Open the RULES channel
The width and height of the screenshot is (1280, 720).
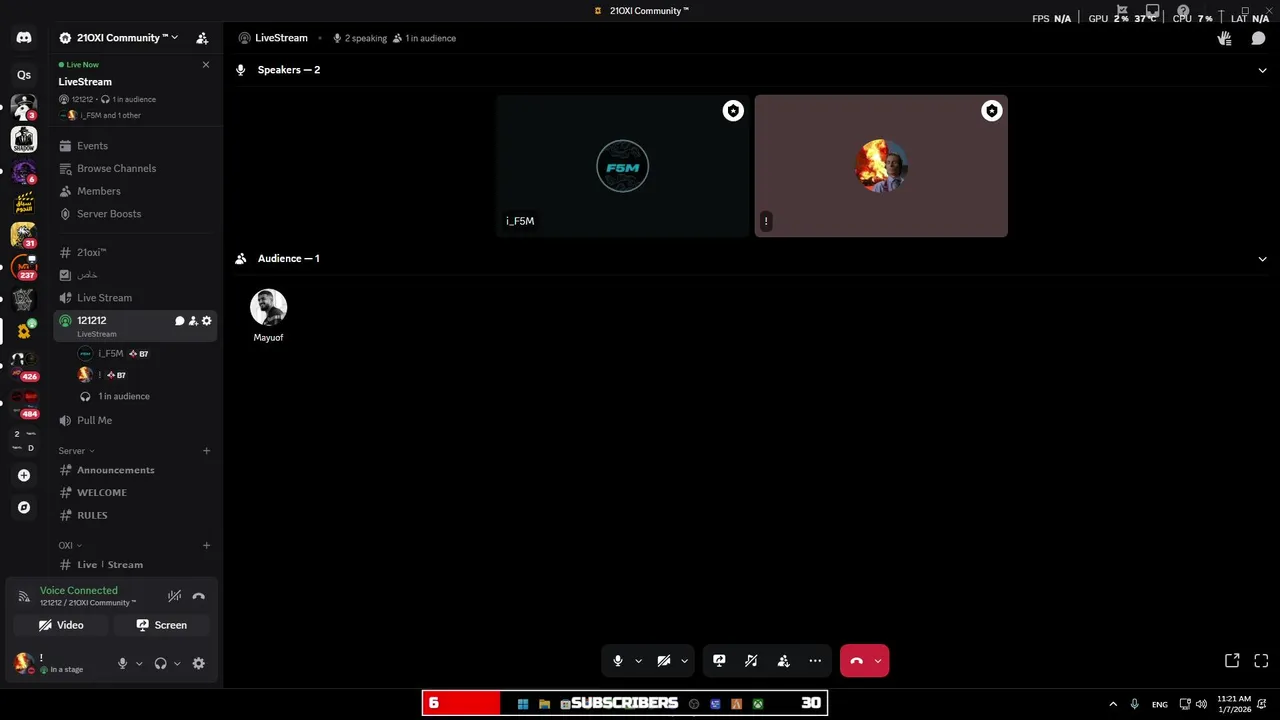pyautogui.click(x=135, y=516)
